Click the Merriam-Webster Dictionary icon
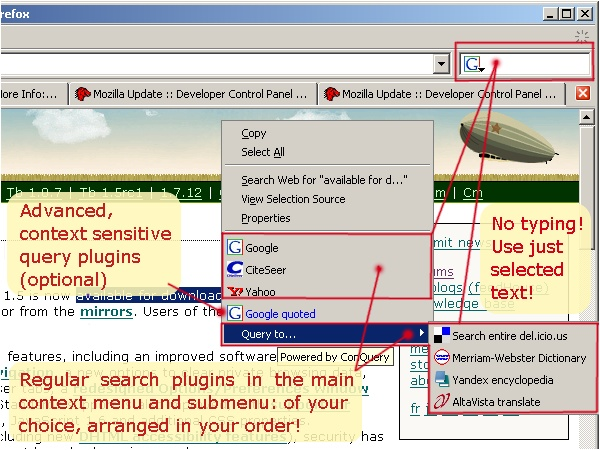This screenshot has width=600, height=450. (442, 357)
